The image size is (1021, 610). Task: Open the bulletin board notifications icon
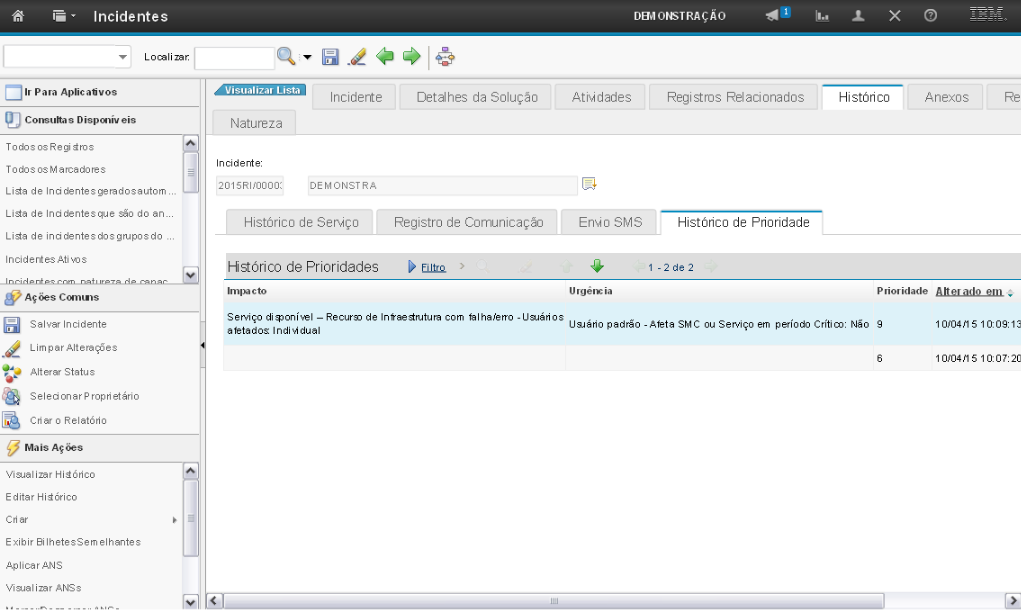(777, 16)
